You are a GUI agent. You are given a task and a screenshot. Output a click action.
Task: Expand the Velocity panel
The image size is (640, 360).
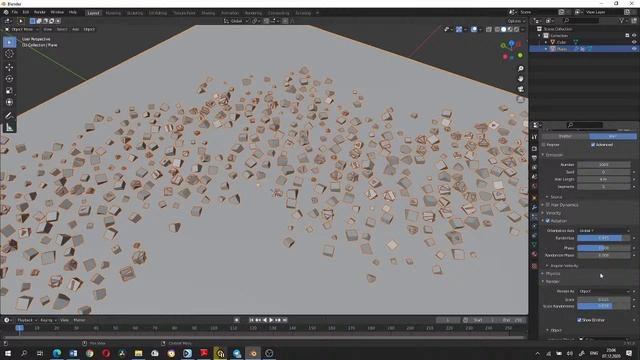click(x=543, y=213)
